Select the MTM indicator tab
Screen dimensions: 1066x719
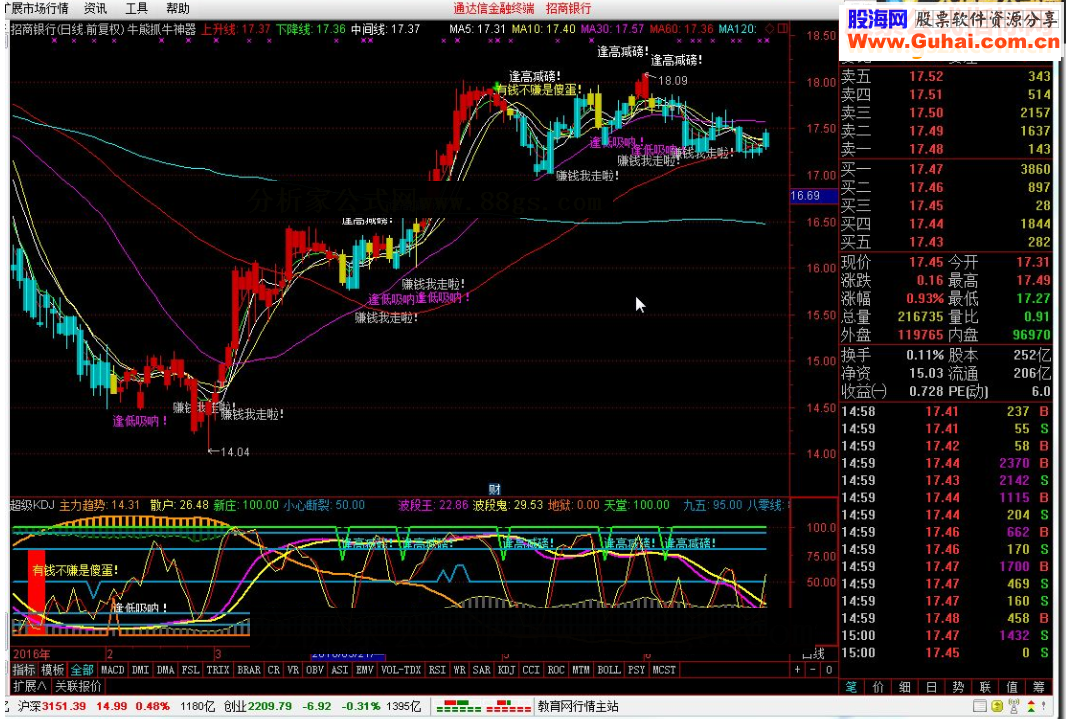[x=581, y=670]
